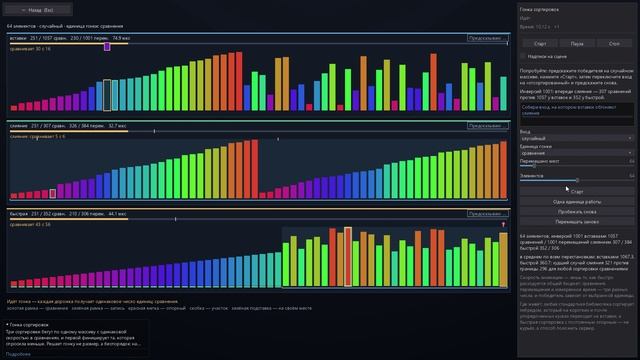
Task: Click the вставки lane stats line
Action: [70, 38]
